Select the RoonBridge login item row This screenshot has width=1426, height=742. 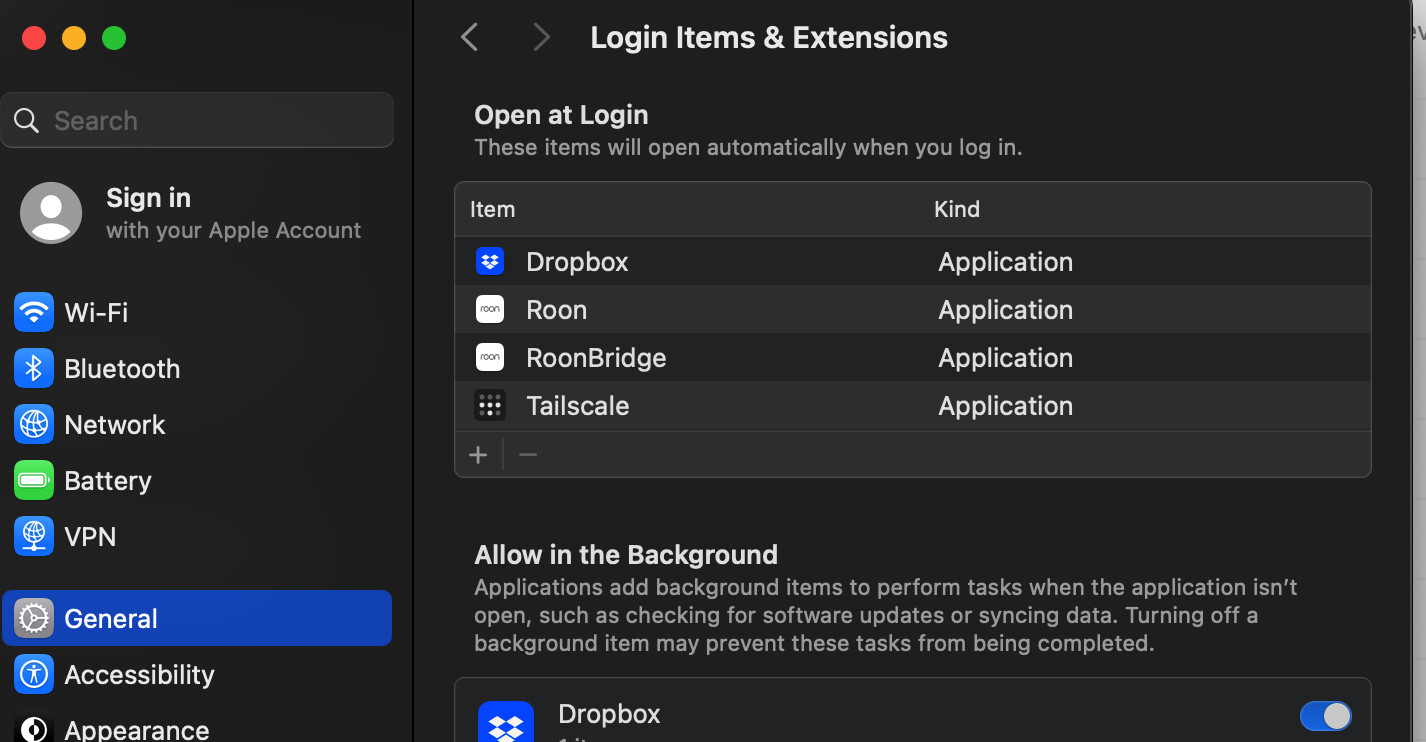tap(913, 358)
